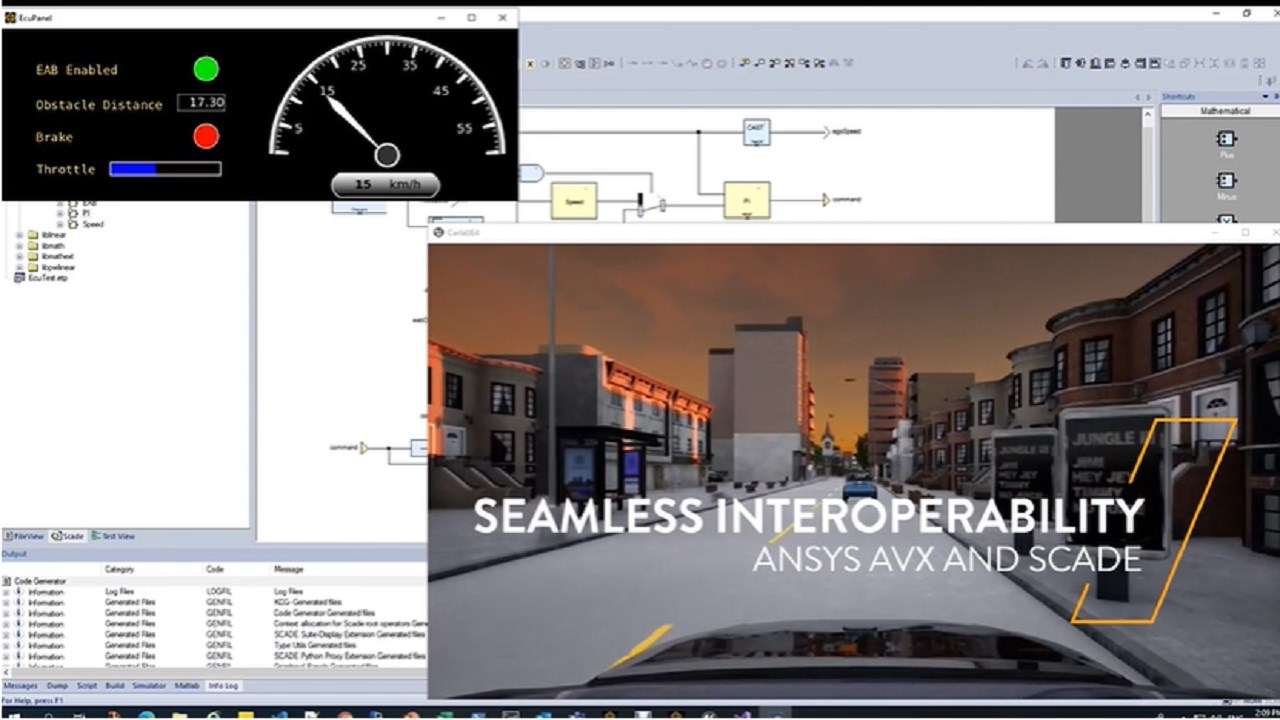Expand the libpwlinear library folder

pos(20,268)
